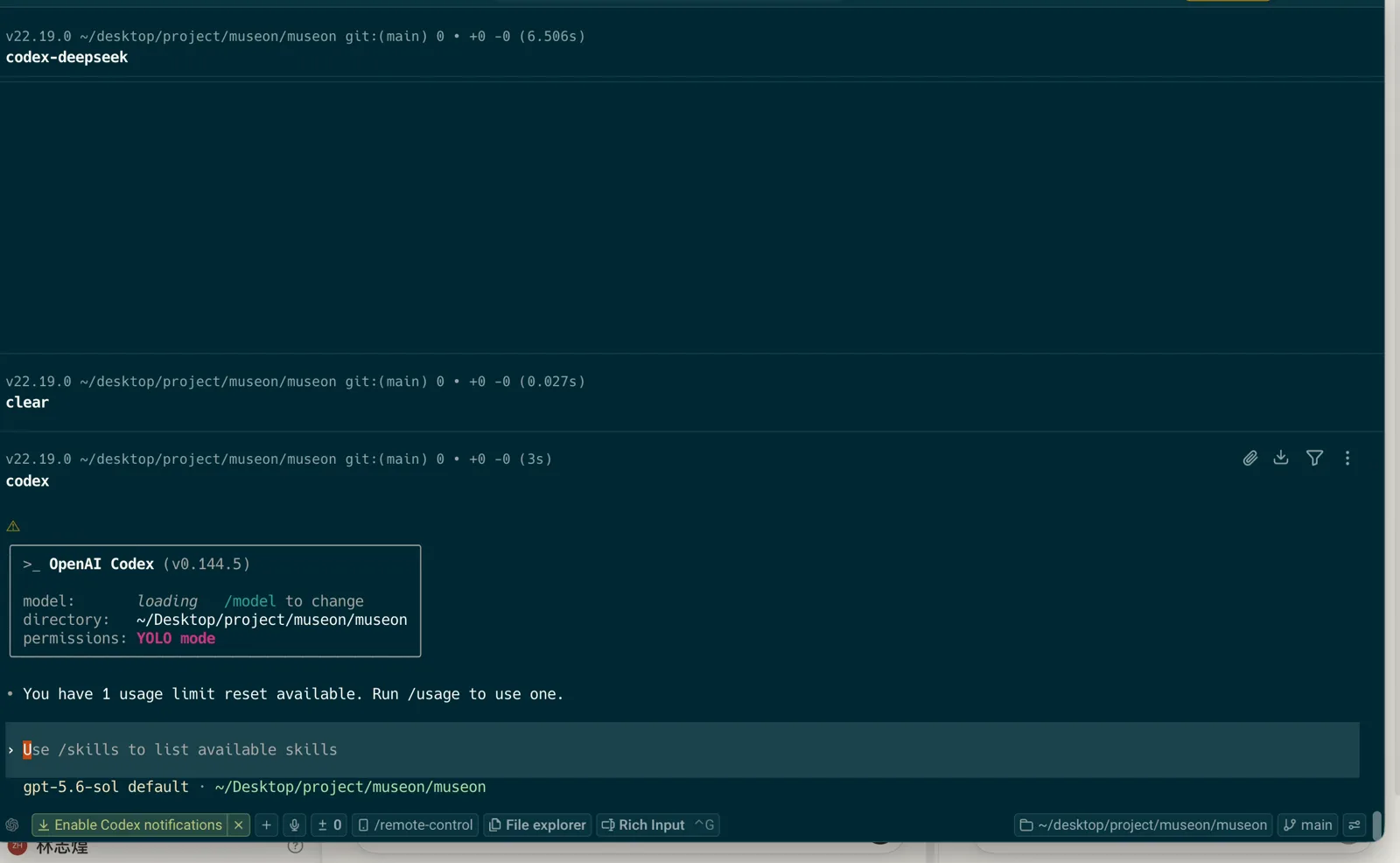Save the codex block with the download icon
The width and height of the screenshot is (1400, 863).
click(x=1281, y=458)
